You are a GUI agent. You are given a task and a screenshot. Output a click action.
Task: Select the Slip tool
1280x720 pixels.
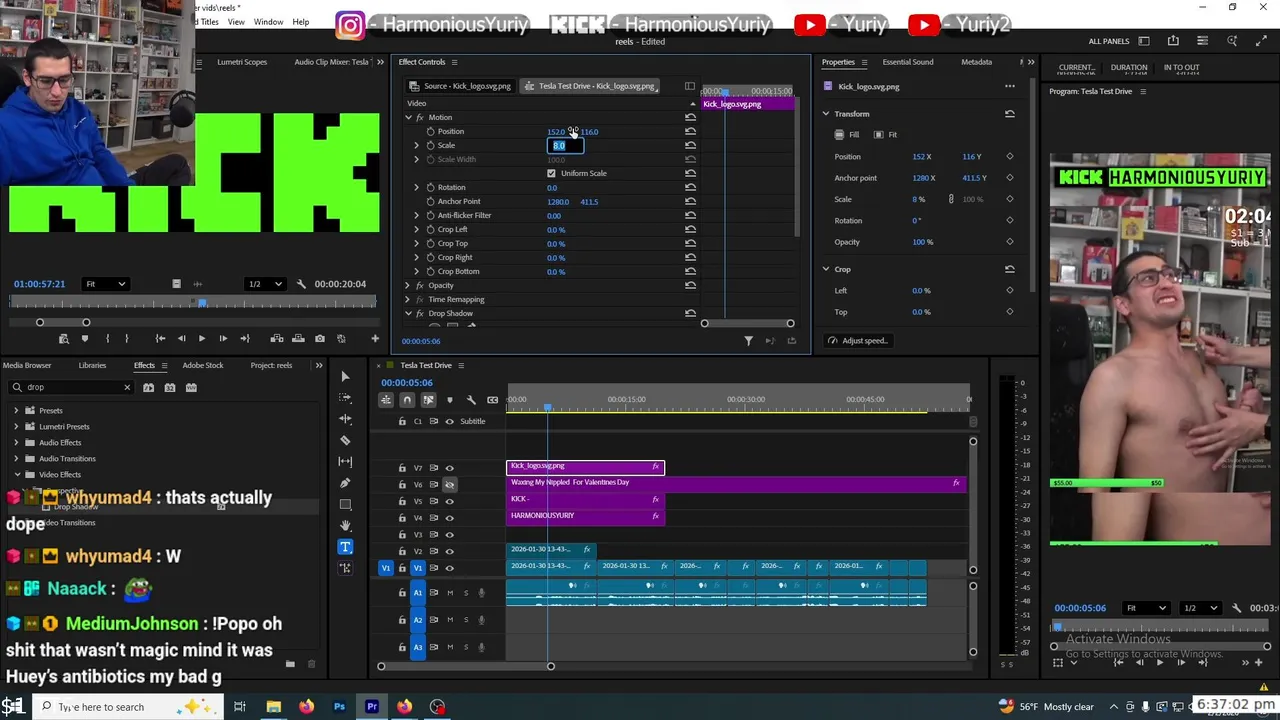pos(345,461)
